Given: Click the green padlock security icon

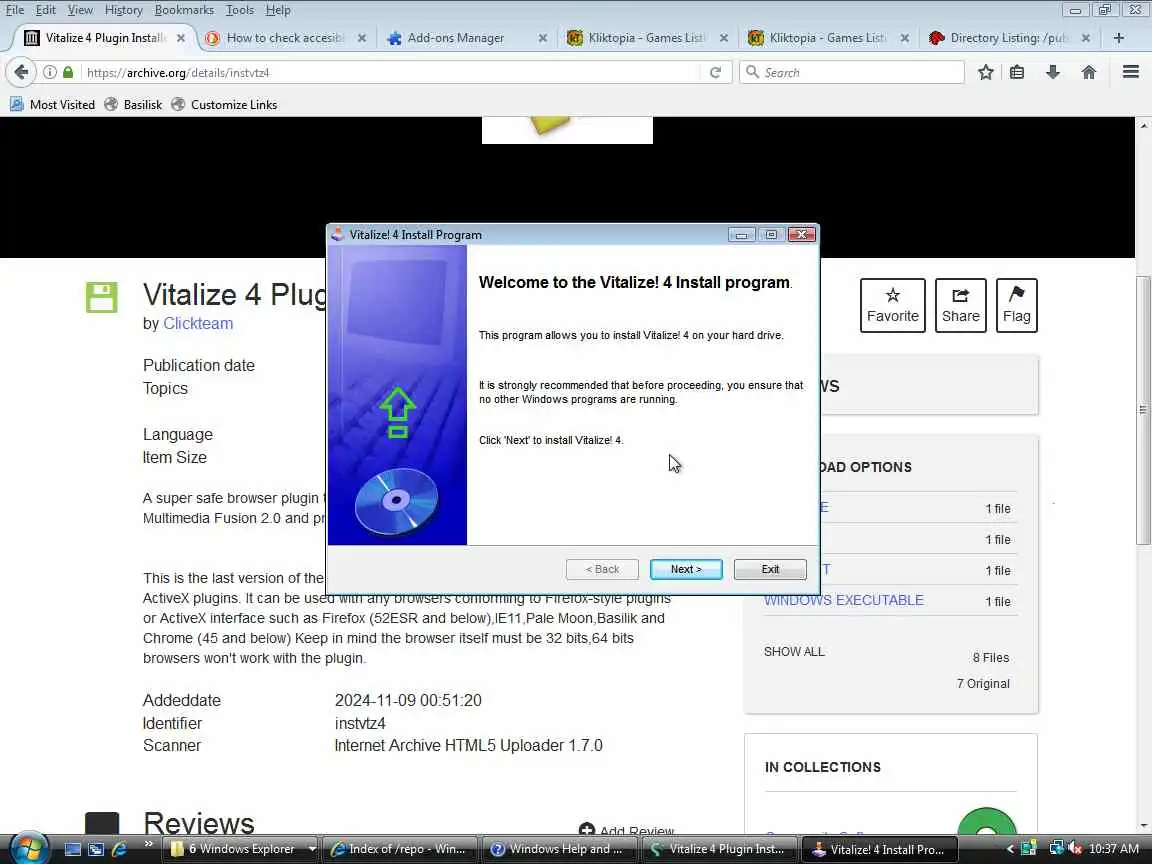Looking at the screenshot, I should (68, 72).
